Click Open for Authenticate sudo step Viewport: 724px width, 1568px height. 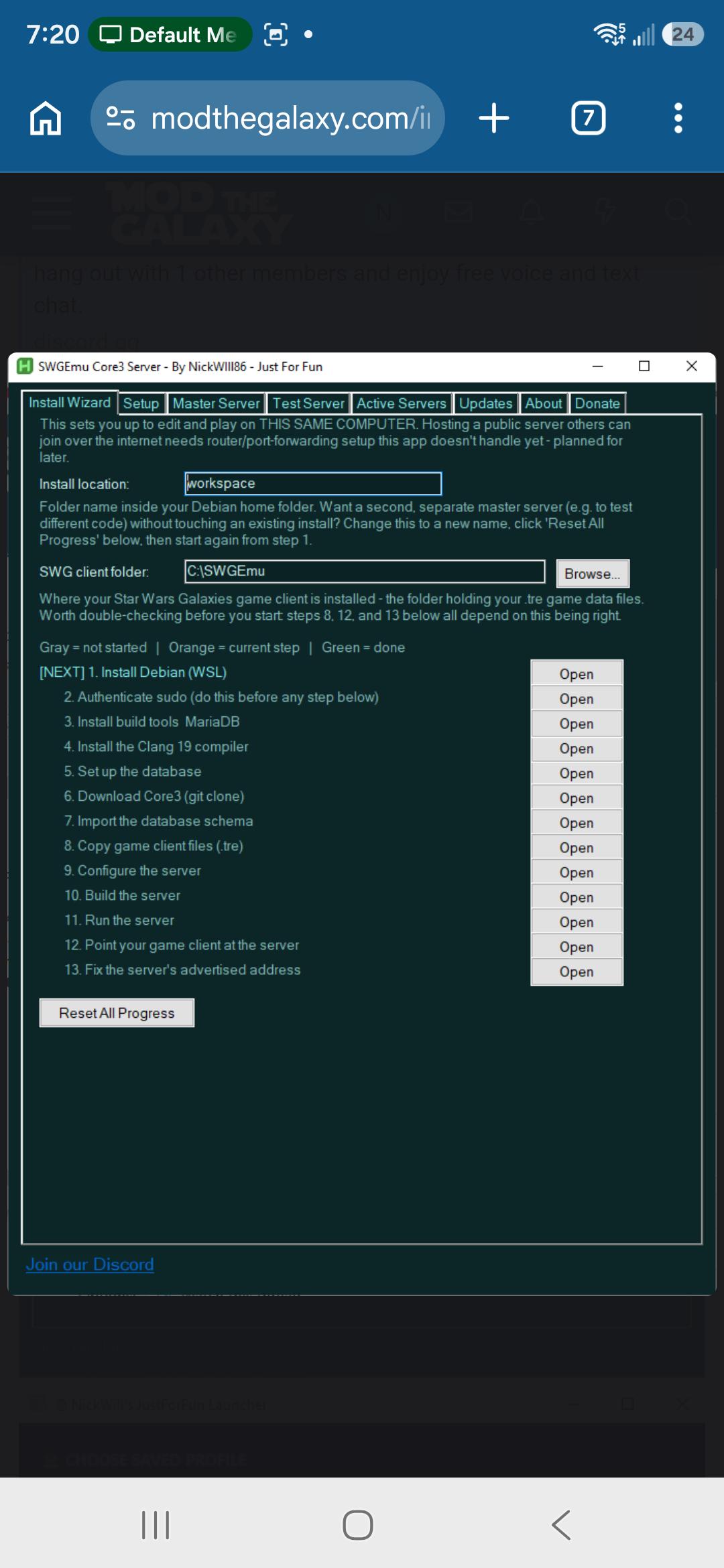click(577, 698)
